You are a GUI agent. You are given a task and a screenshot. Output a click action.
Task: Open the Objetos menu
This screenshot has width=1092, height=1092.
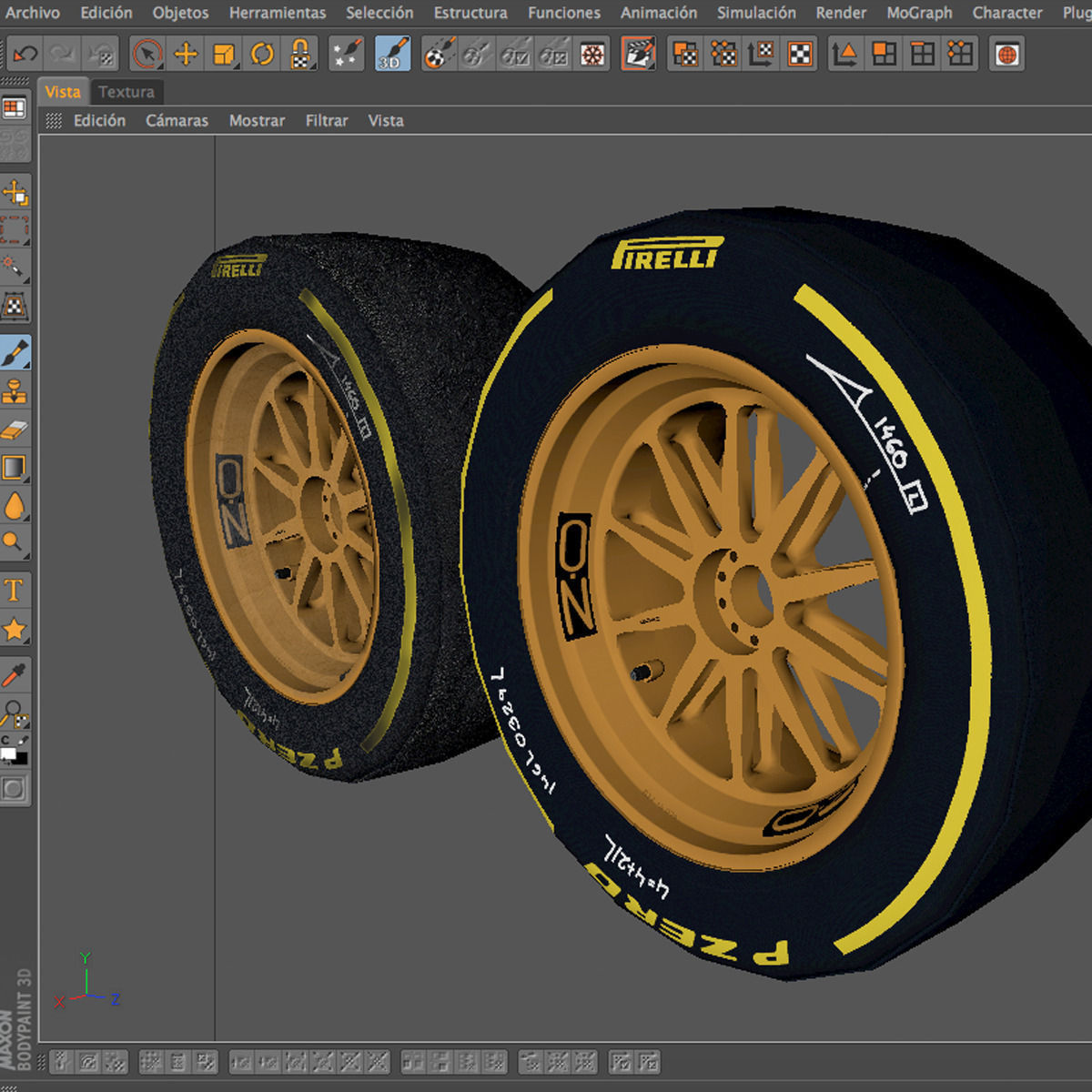(180, 13)
